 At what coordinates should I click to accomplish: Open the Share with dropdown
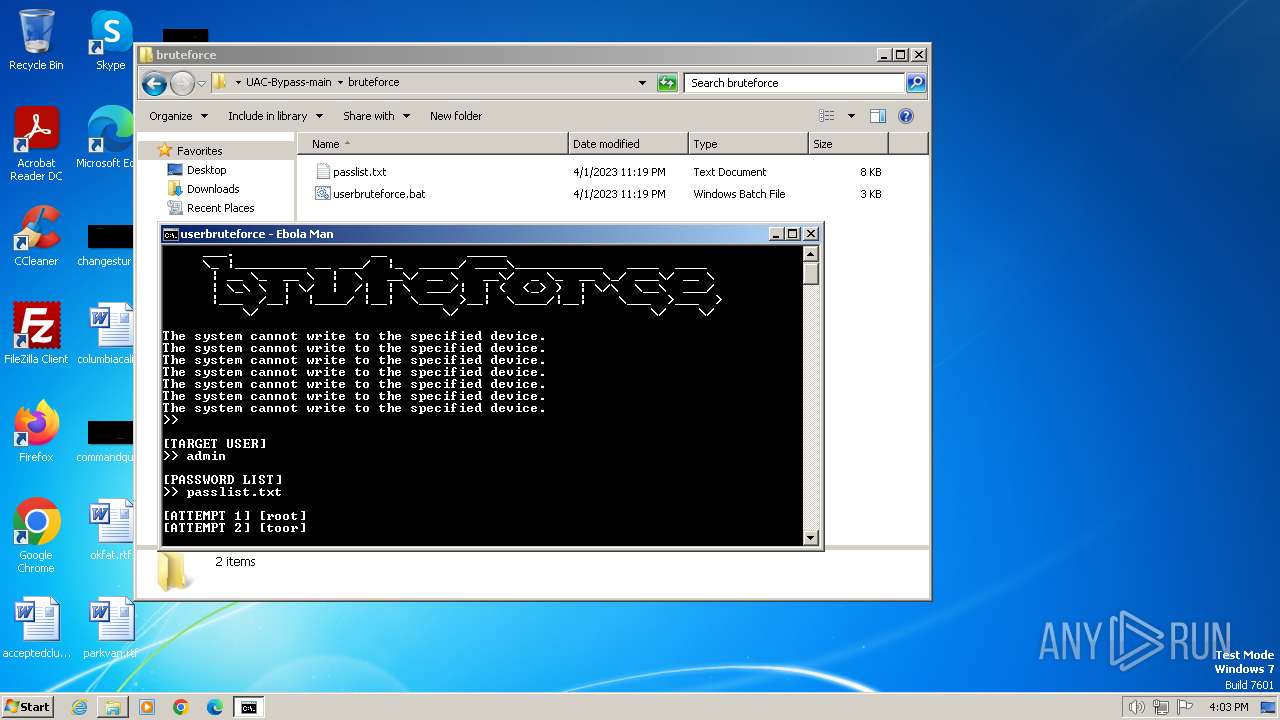click(x=376, y=116)
